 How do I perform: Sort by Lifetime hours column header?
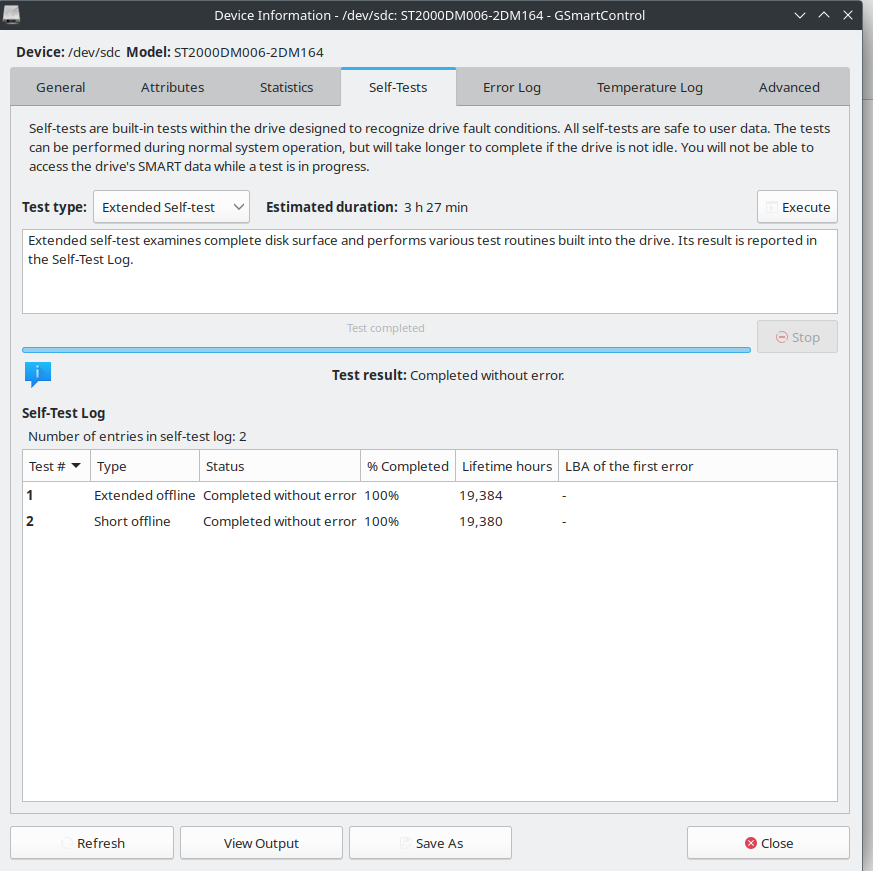pyautogui.click(x=507, y=466)
